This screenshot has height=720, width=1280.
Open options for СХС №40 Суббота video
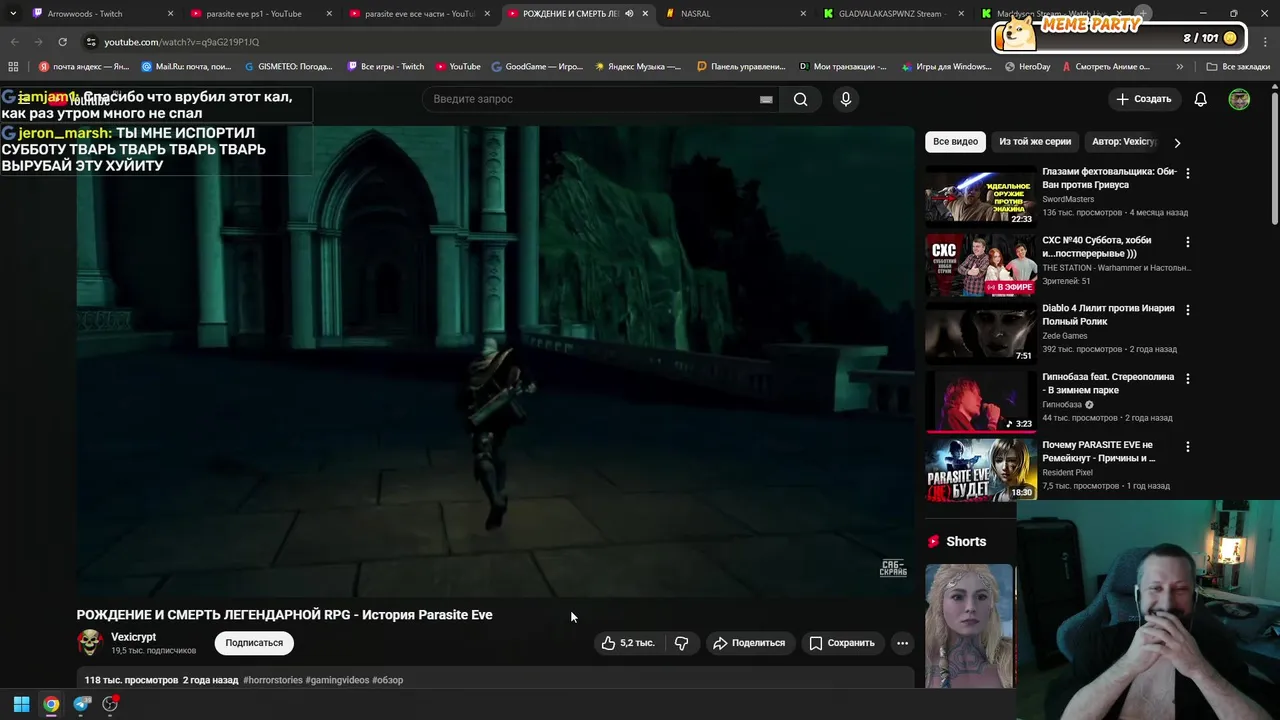coord(1188,242)
